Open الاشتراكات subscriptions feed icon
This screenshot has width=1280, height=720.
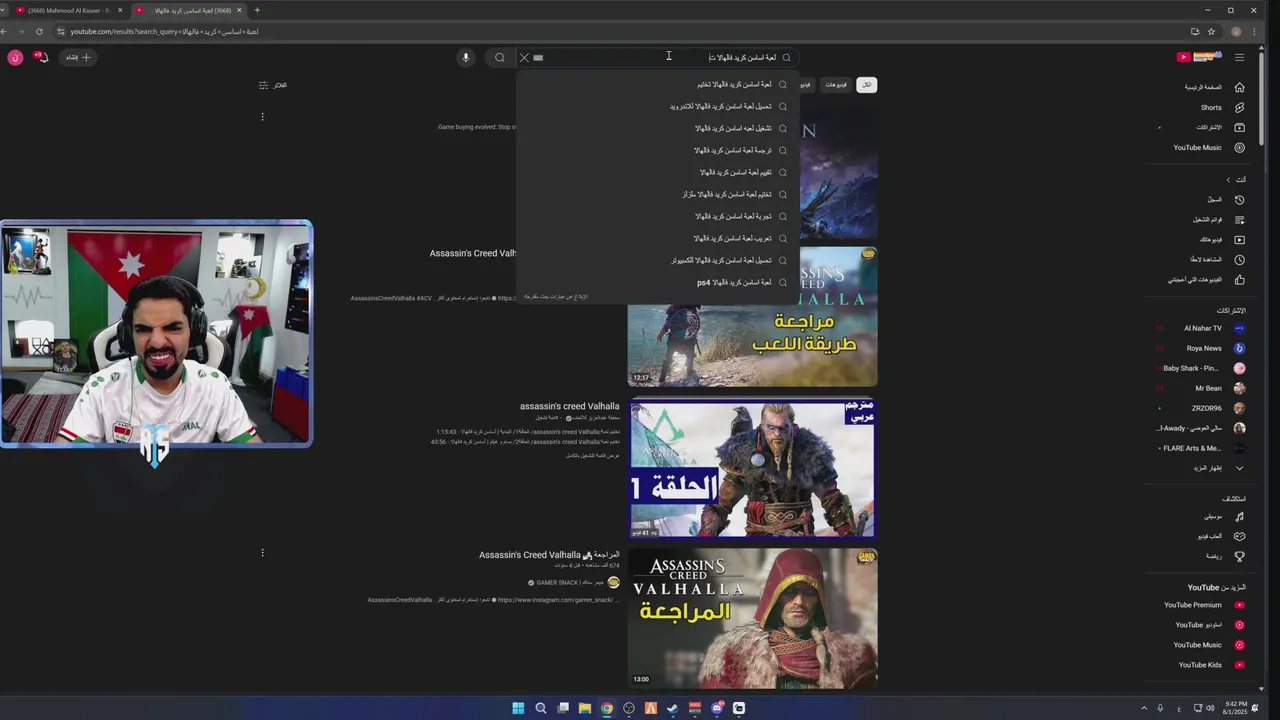[1239, 127]
